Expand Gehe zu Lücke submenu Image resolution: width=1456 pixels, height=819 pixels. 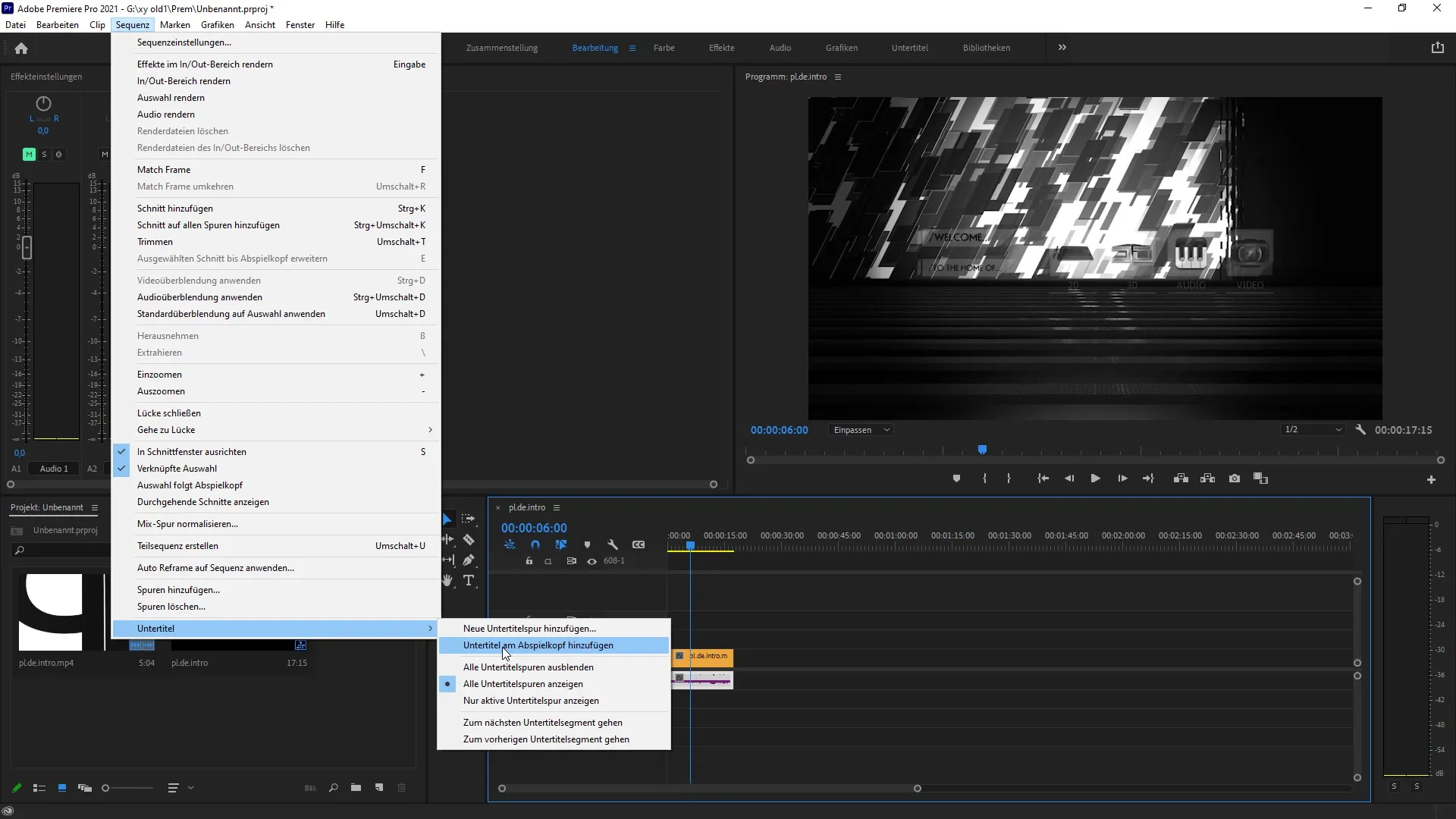click(x=276, y=430)
